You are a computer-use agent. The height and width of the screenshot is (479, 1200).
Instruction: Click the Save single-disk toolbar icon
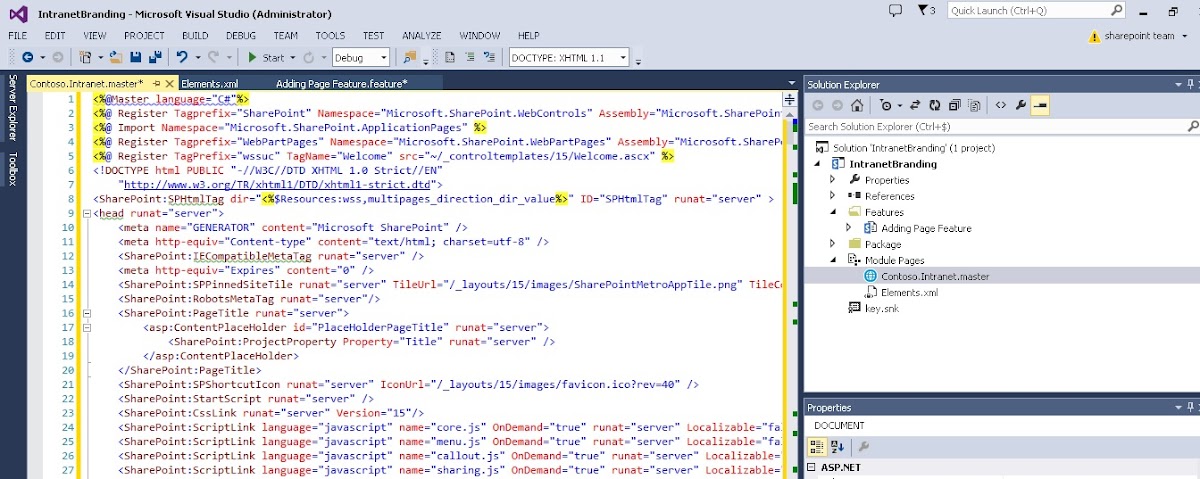[136, 57]
